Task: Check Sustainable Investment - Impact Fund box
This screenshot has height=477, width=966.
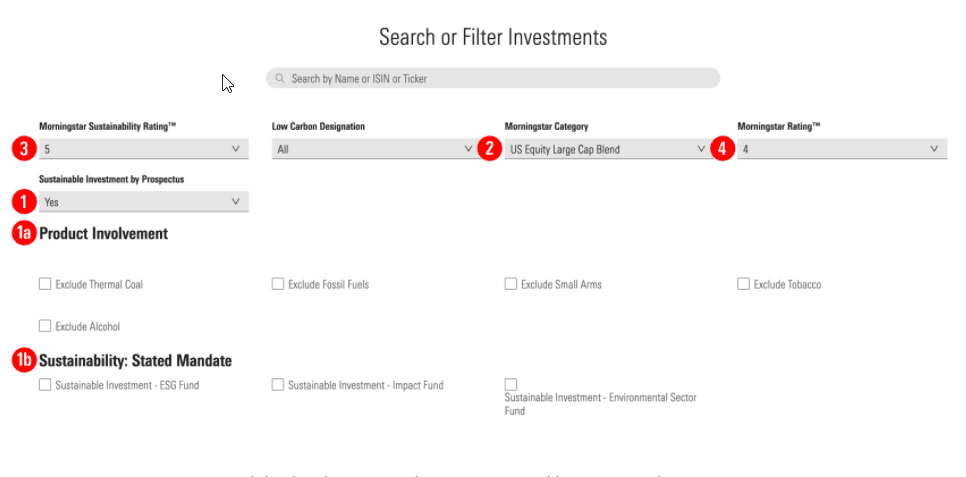Action: pos(278,385)
